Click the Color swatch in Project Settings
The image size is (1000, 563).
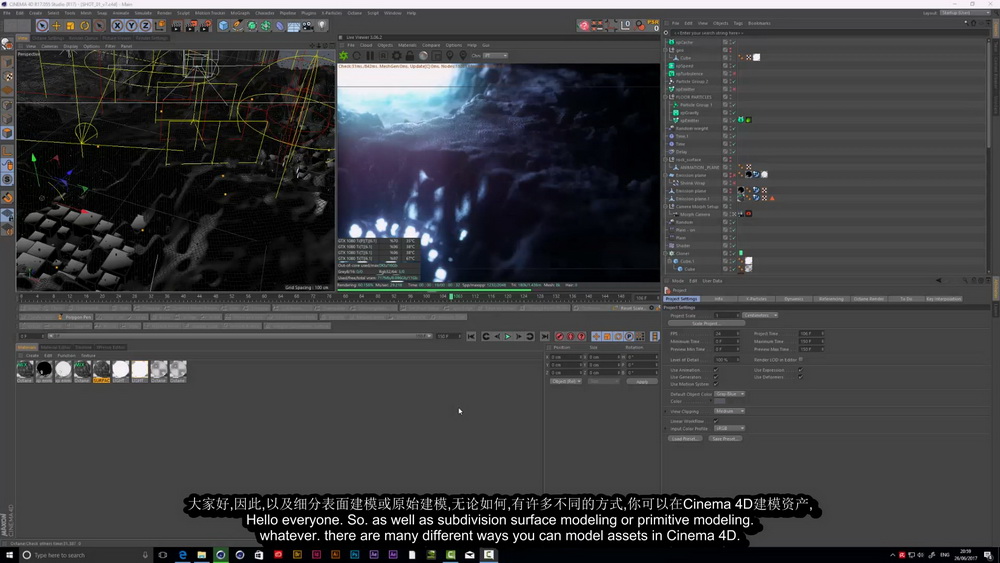click(720, 401)
